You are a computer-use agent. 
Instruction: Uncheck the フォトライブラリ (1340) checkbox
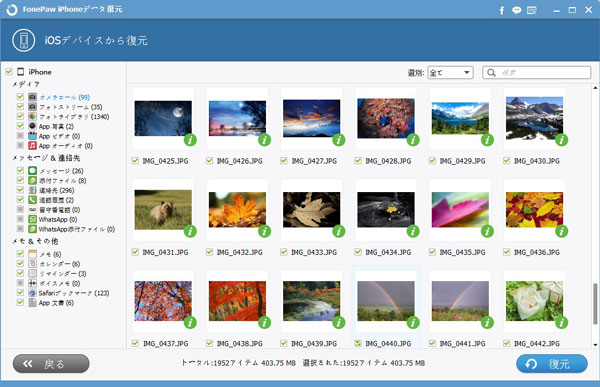[20, 116]
